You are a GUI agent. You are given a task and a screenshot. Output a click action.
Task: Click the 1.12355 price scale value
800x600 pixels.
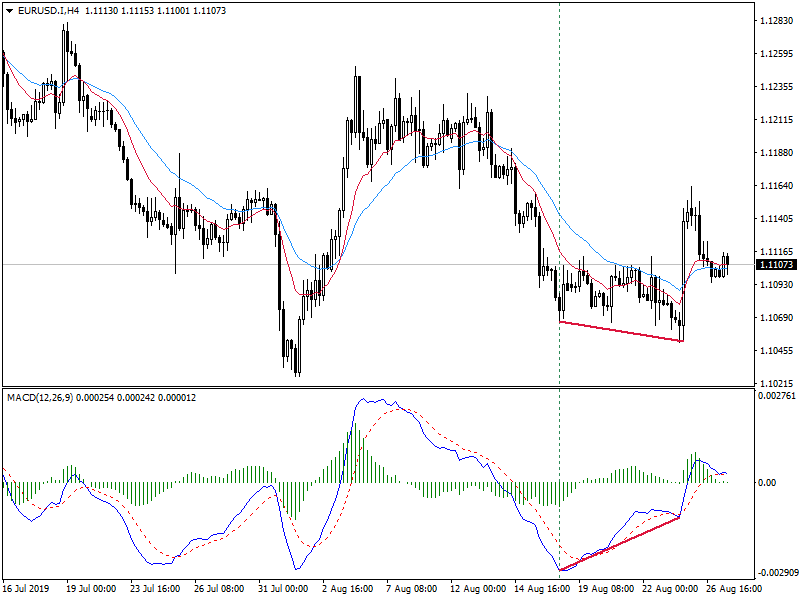[777, 87]
